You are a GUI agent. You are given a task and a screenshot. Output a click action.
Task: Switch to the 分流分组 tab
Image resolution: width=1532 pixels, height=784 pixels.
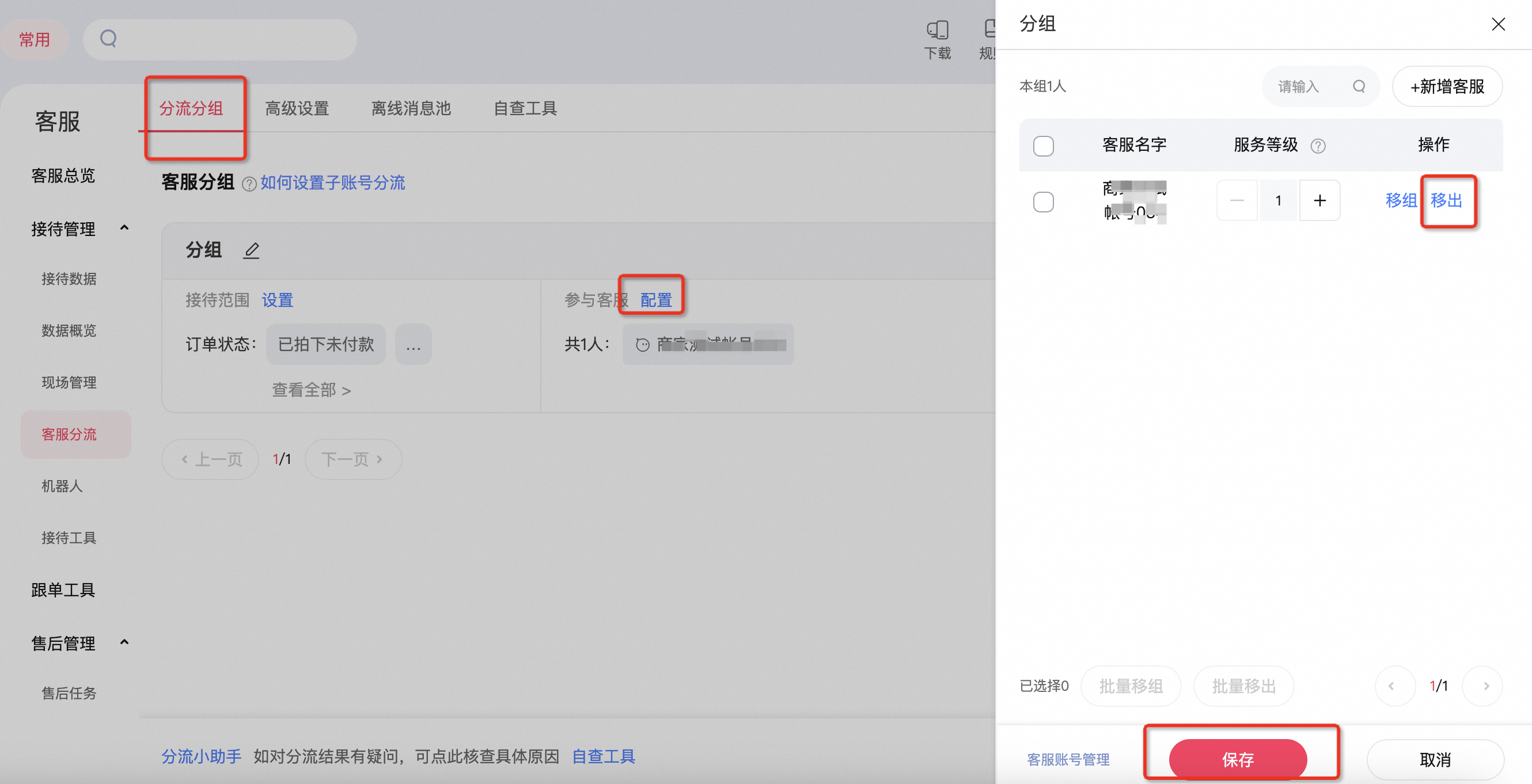191,108
